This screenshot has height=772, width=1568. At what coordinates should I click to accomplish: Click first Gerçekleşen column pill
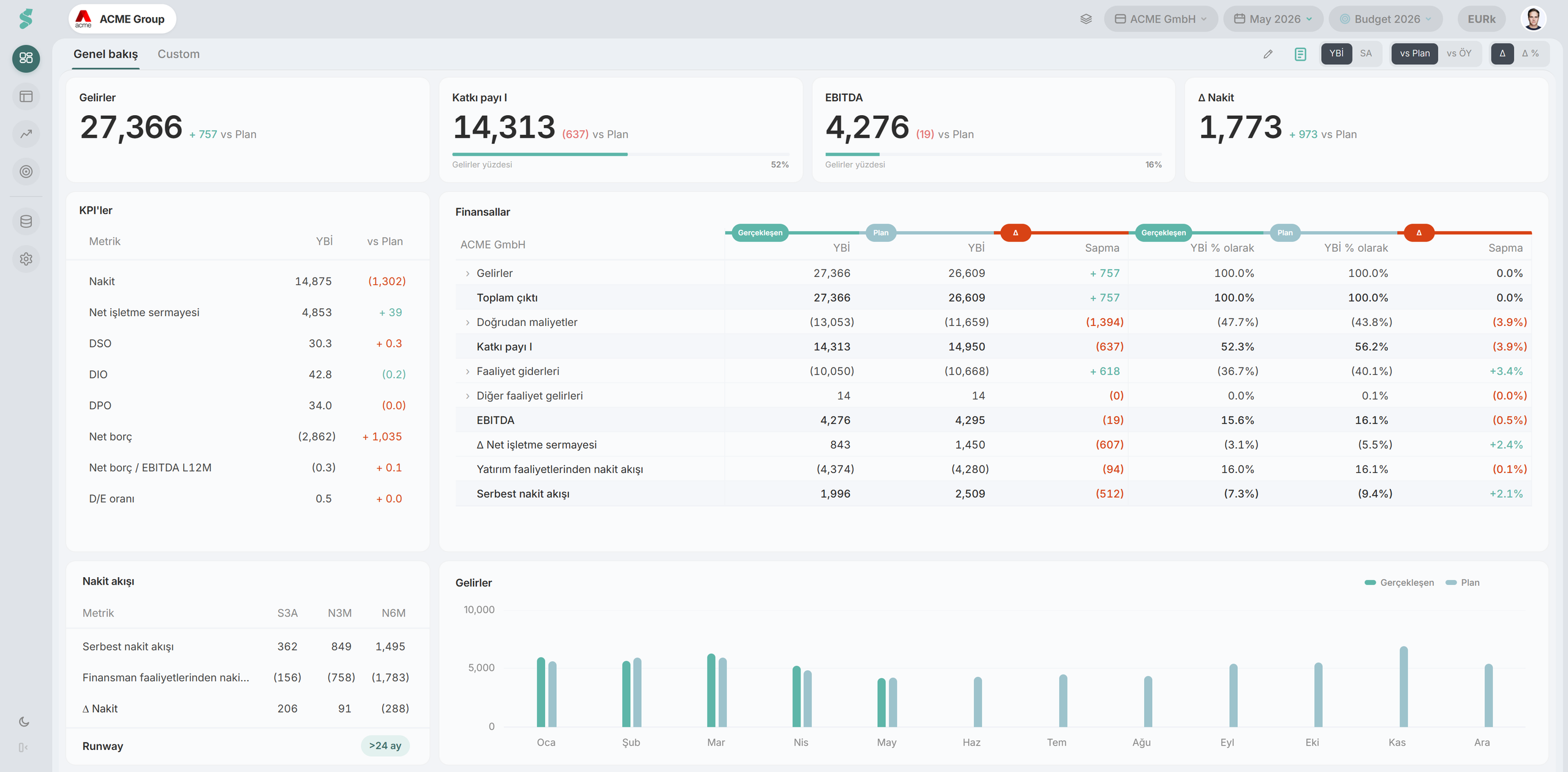point(760,233)
